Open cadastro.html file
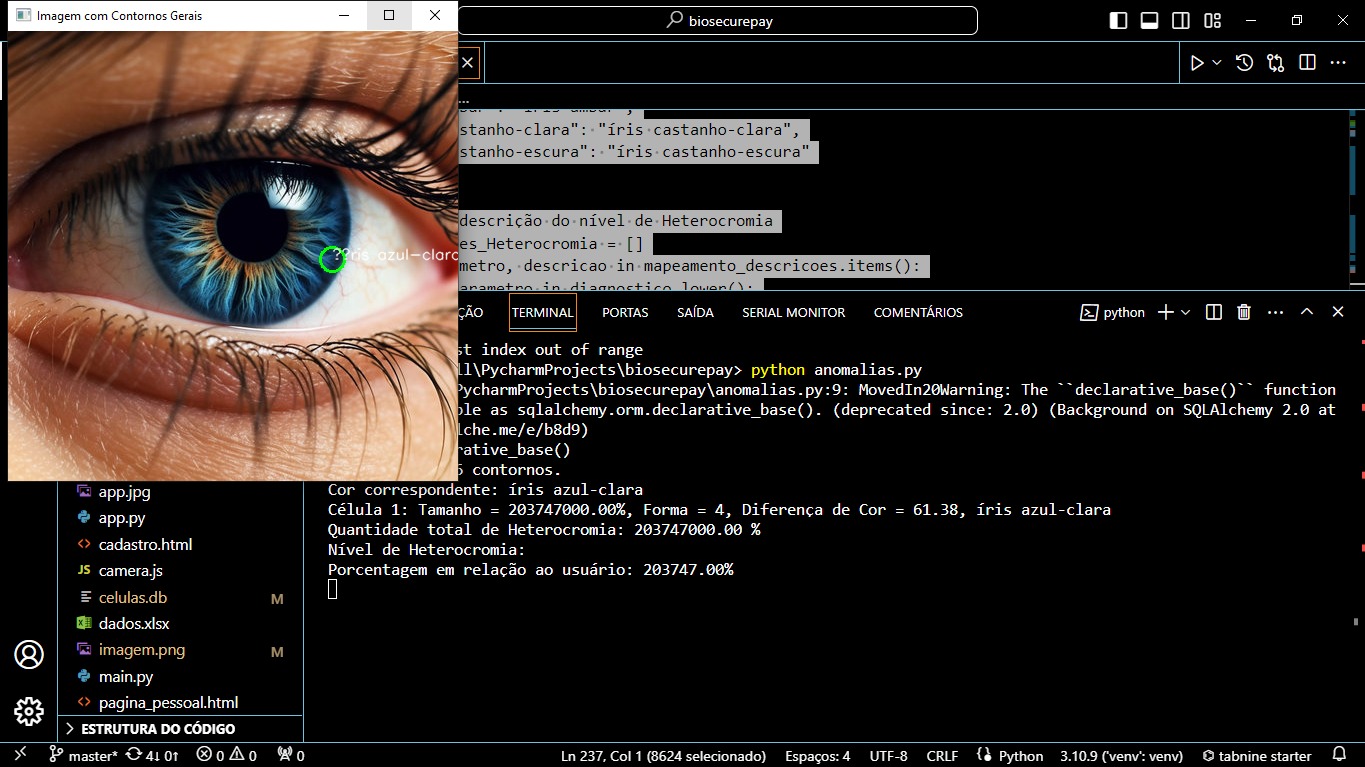Screen dimensions: 1365x767 point(180,544)
